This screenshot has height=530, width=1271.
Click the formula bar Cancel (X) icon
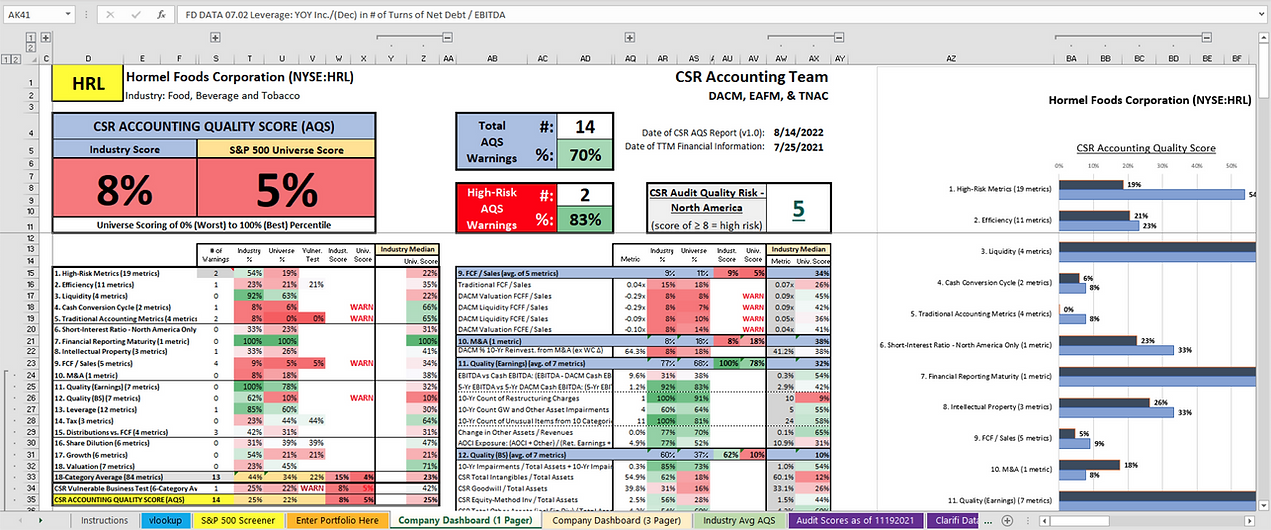click(x=109, y=15)
